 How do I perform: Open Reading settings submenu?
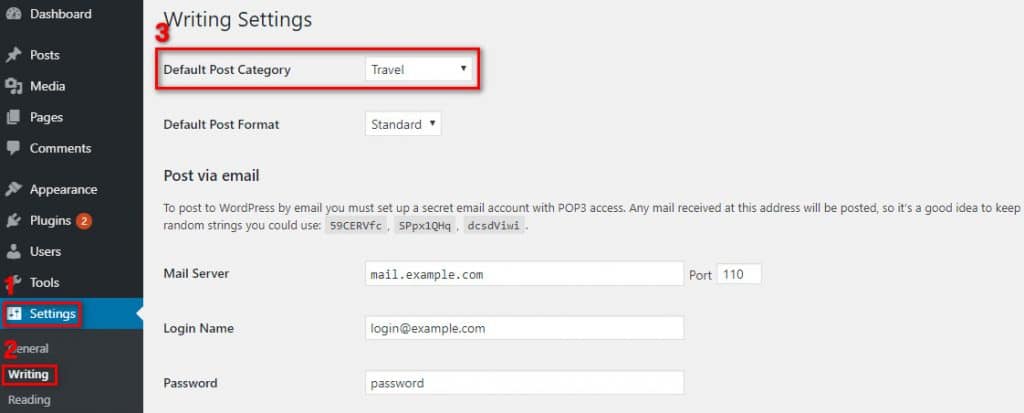(29, 399)
